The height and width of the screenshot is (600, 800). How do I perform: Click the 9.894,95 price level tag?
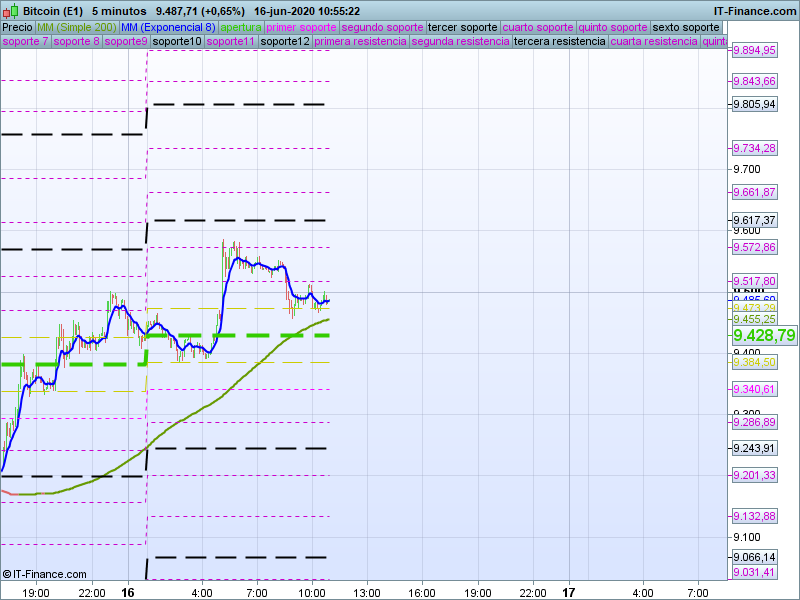point(754,50)
